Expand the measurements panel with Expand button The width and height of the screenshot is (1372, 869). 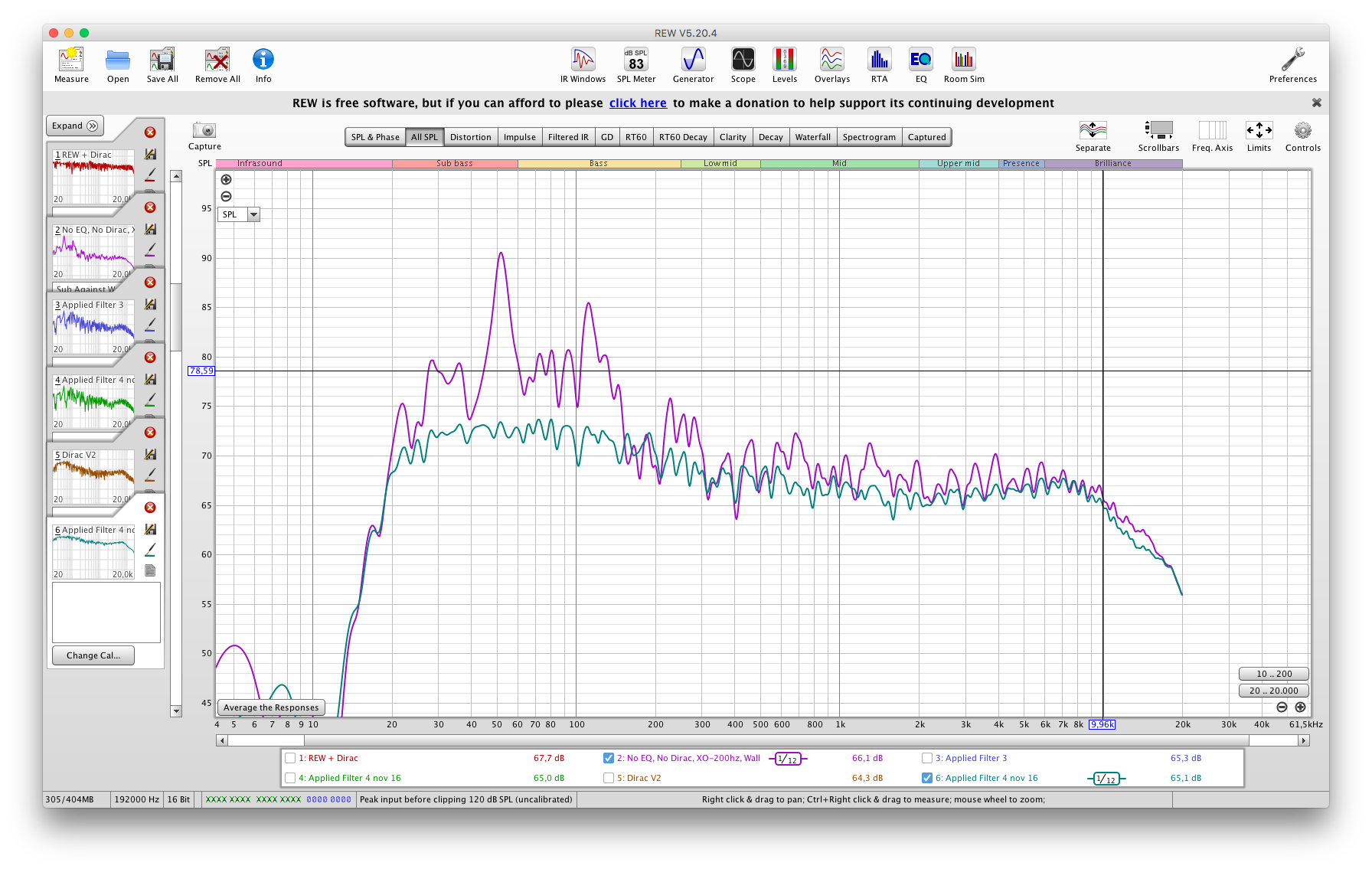click(x=75, y=126)
